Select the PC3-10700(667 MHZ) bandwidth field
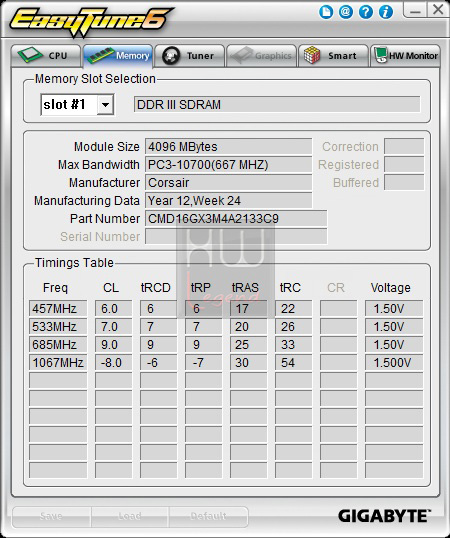450x538 pixels. pyautogui.click(x=228, y=165)
